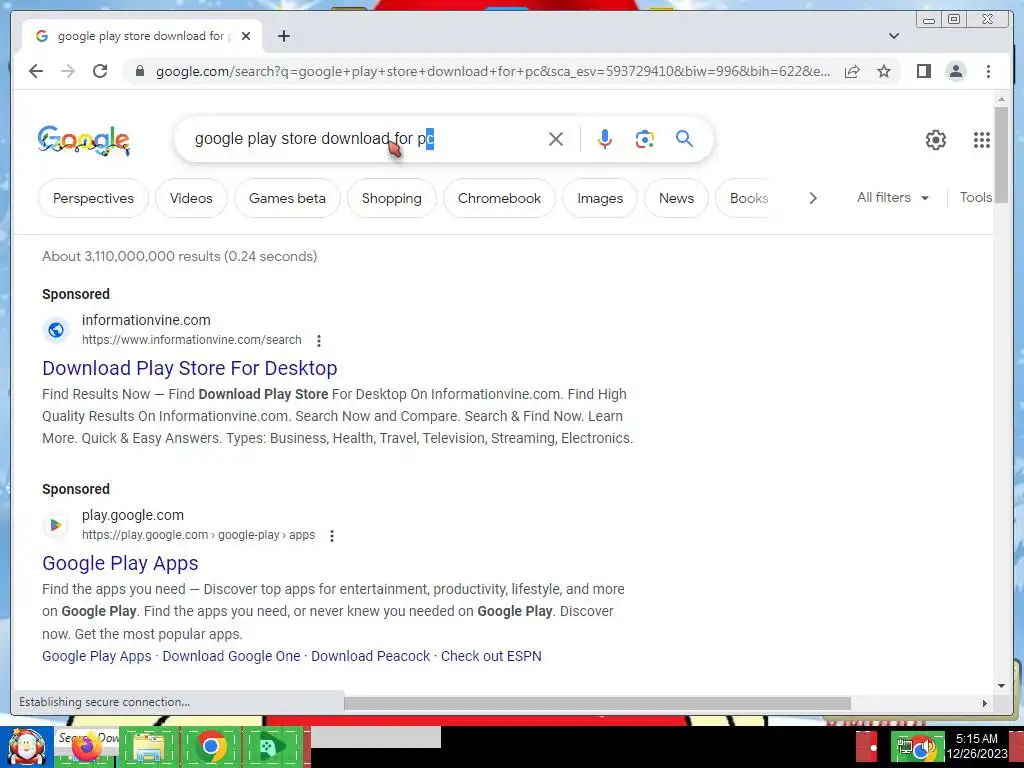1024x768 pixels.
Task: Expand the tab search dropdown arrow
Action: click(x=894, y=36)
